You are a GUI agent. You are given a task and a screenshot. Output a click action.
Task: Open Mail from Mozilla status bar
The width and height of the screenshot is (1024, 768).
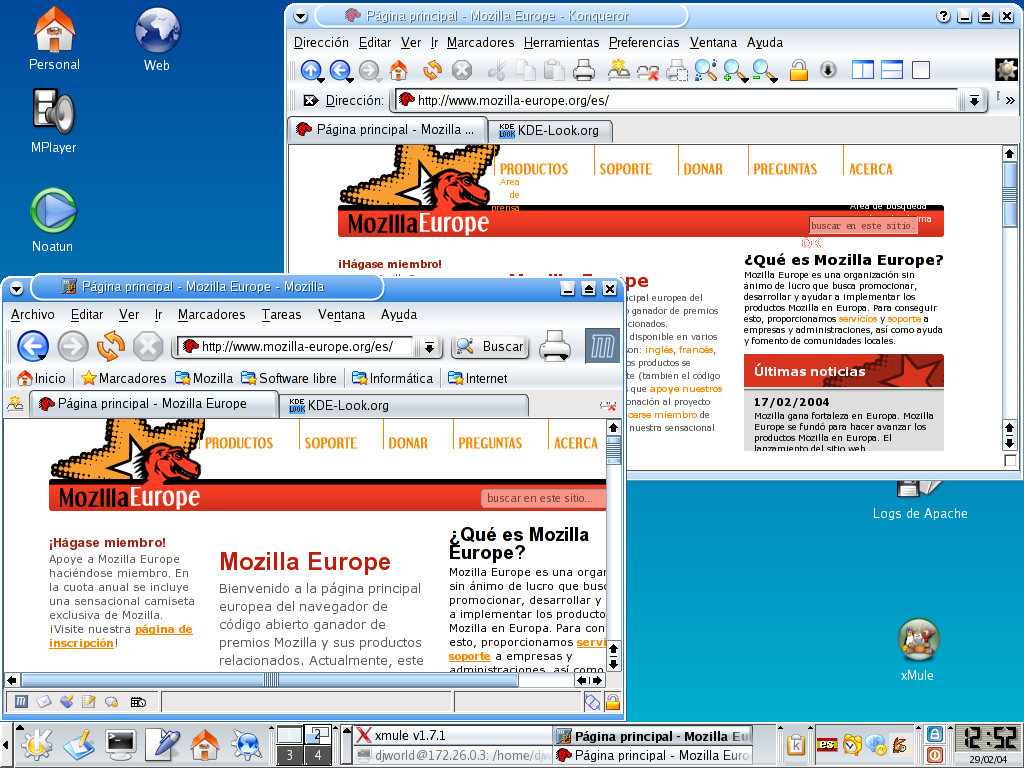click(x=44, y=702)
